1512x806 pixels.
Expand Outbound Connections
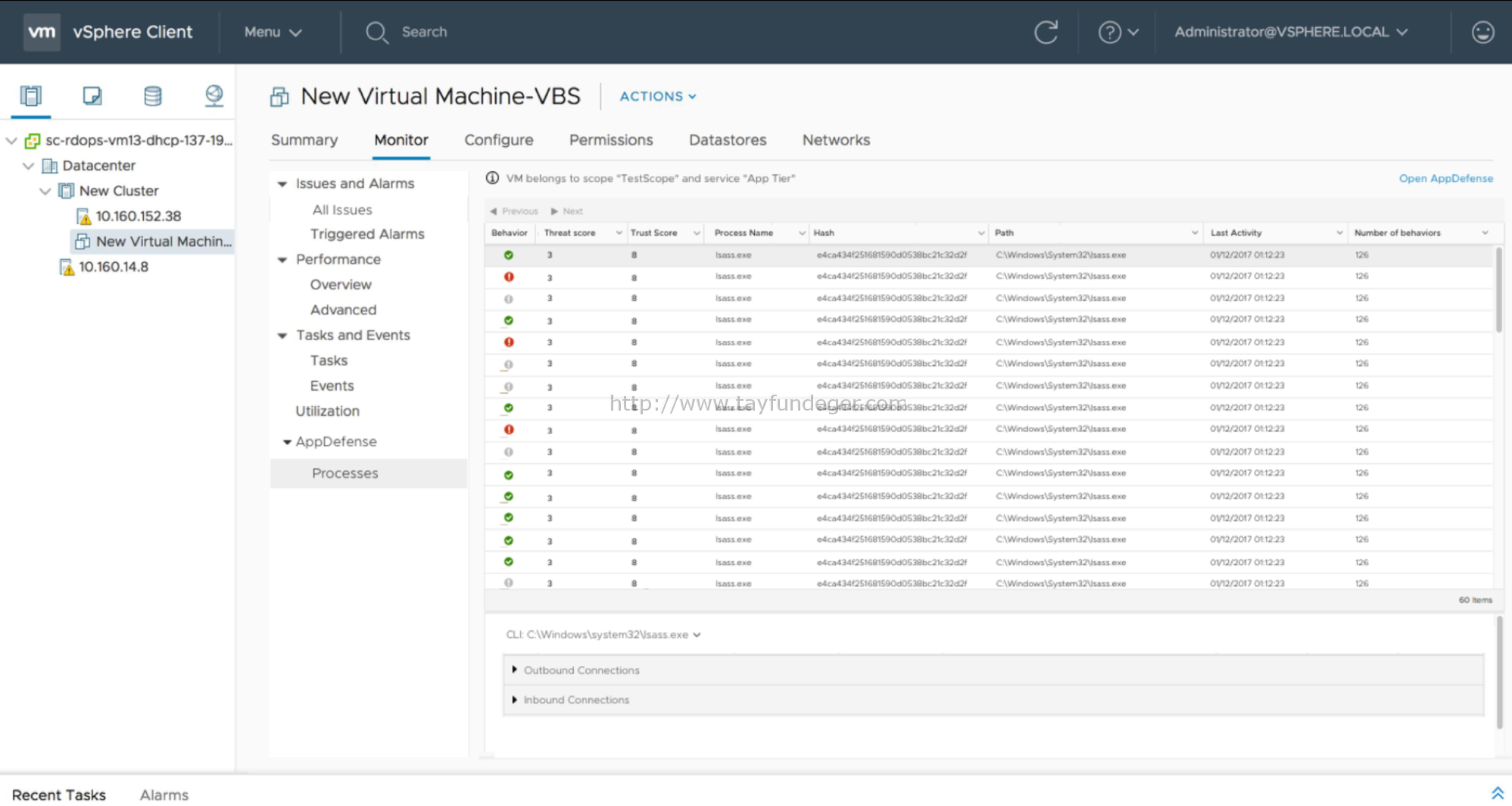click(x=514, y=670)
